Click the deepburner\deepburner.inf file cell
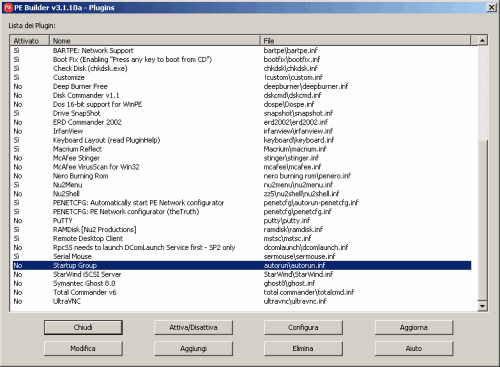The image size is (500, 367). pyautogui.click(x=306, y=86)
